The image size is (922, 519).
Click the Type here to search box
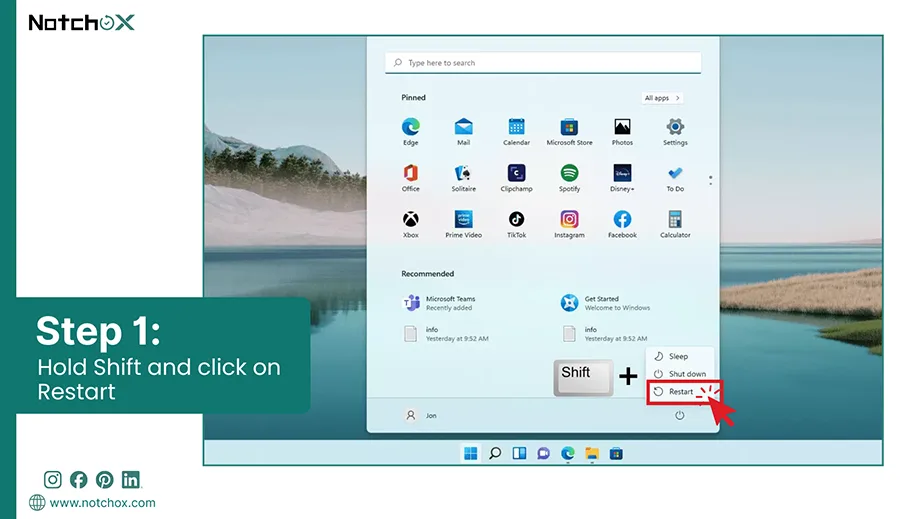[x=543, y=63]
